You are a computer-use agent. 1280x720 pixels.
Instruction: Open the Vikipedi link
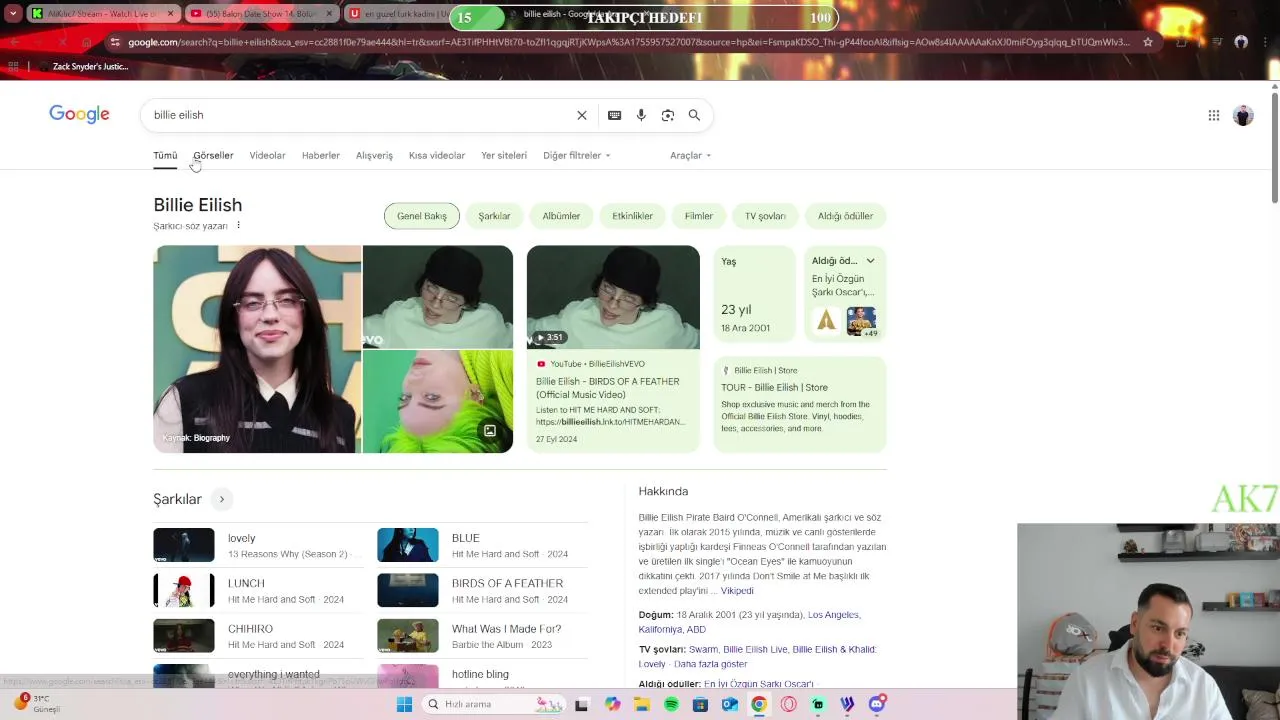(737, 591)
